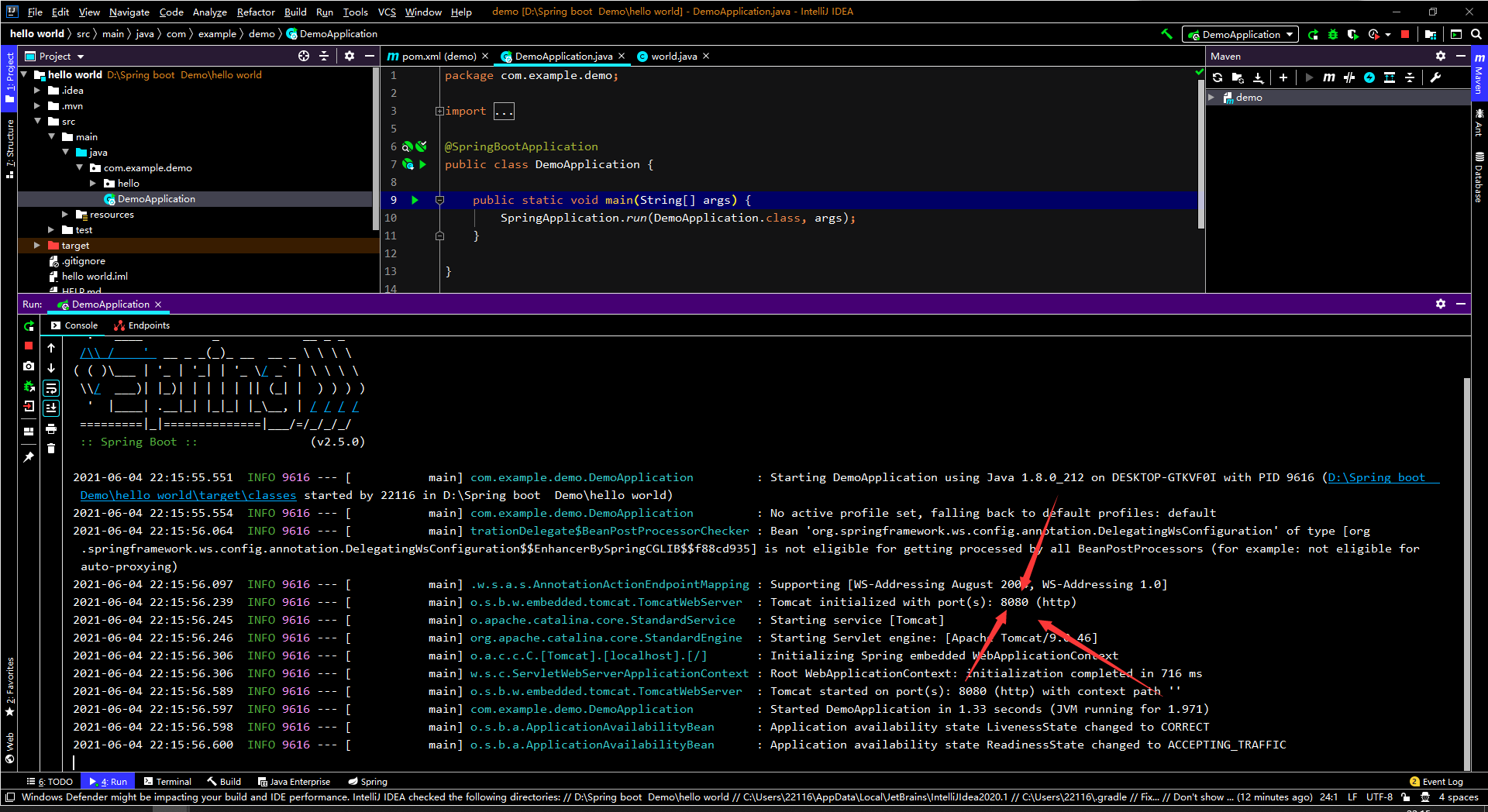Dump threads with the camera icon
The height and width of the screenshot is (812, 1488).
coord(29,366)
